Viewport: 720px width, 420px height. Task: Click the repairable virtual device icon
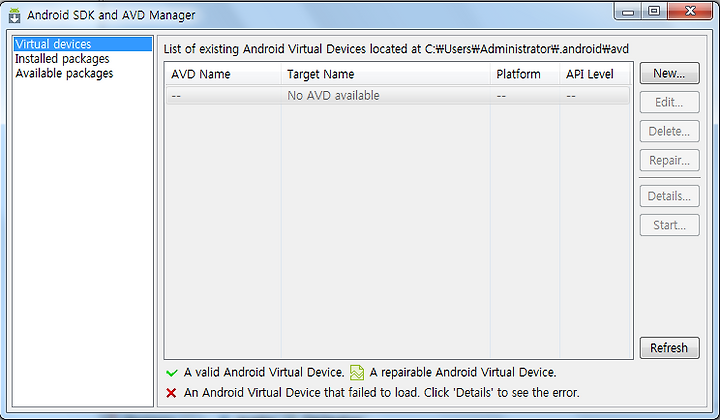coord(357,372)
